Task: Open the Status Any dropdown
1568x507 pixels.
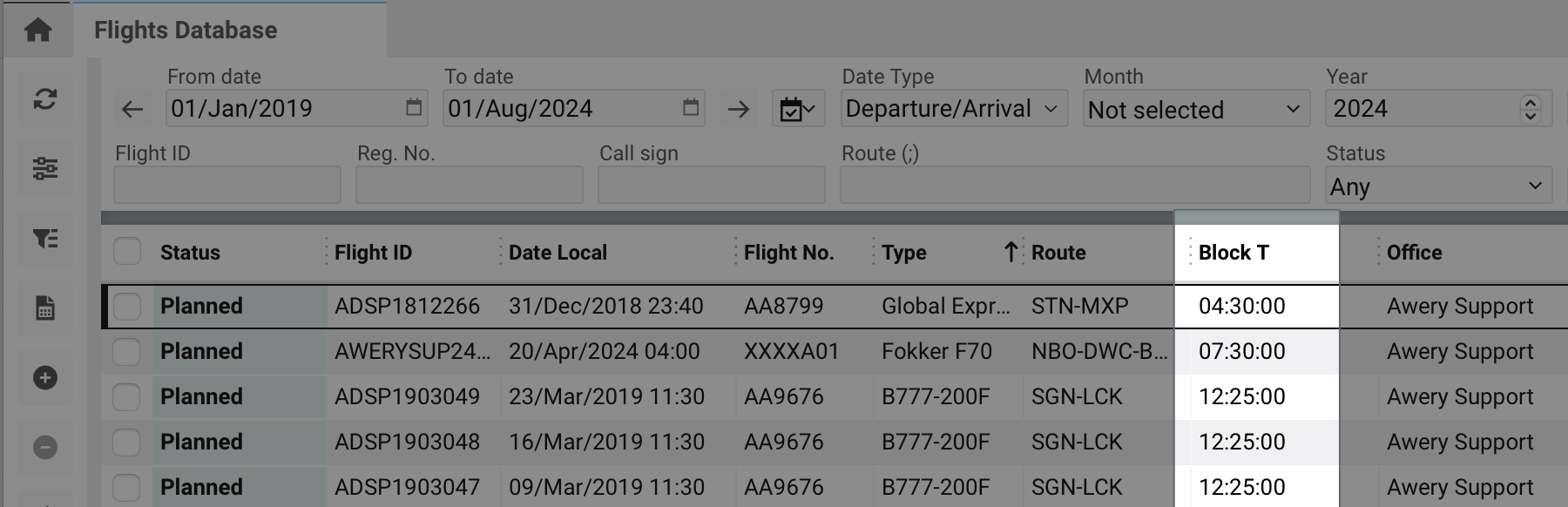Action: point(1437,186)
